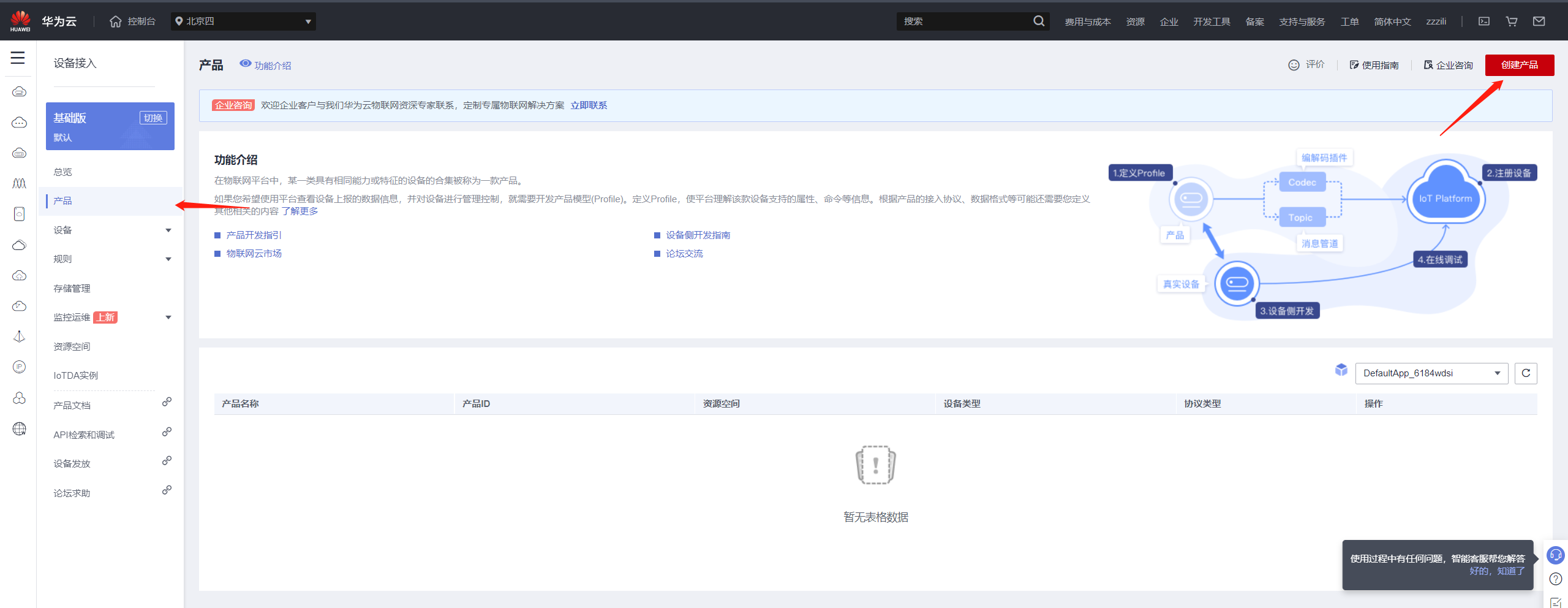Open the 论坛交流 link

684,254
